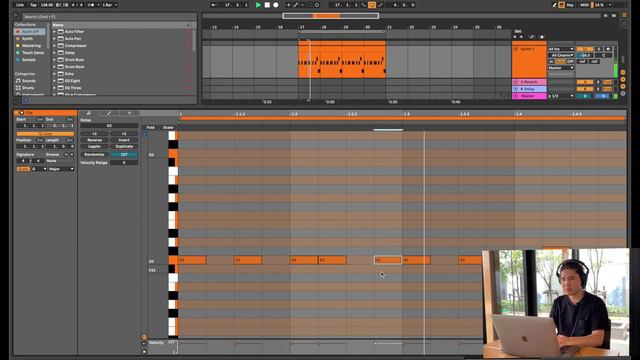Toggle the clip Loop button

coord(45,134)
